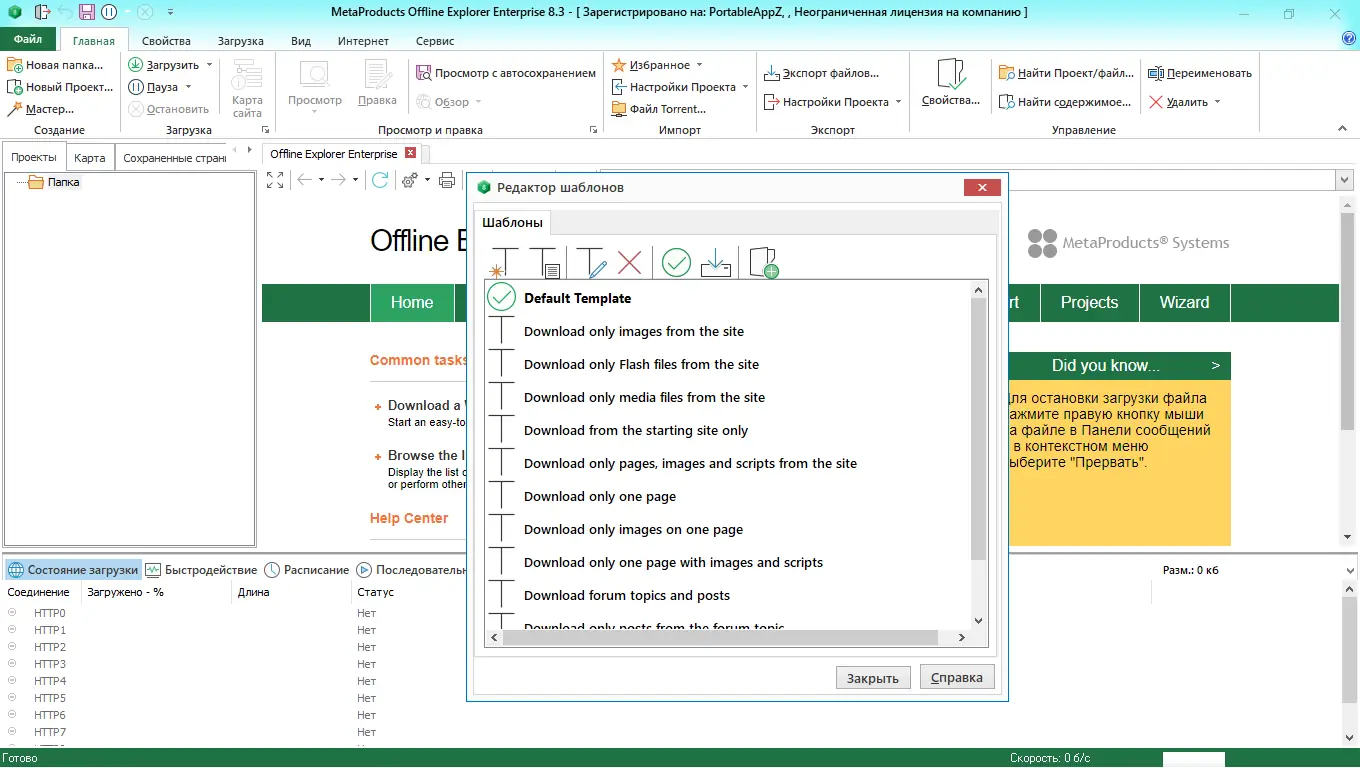Click Найти Проект/файл button
This screenshot has width=1360, height=768.
[1067, 73]
